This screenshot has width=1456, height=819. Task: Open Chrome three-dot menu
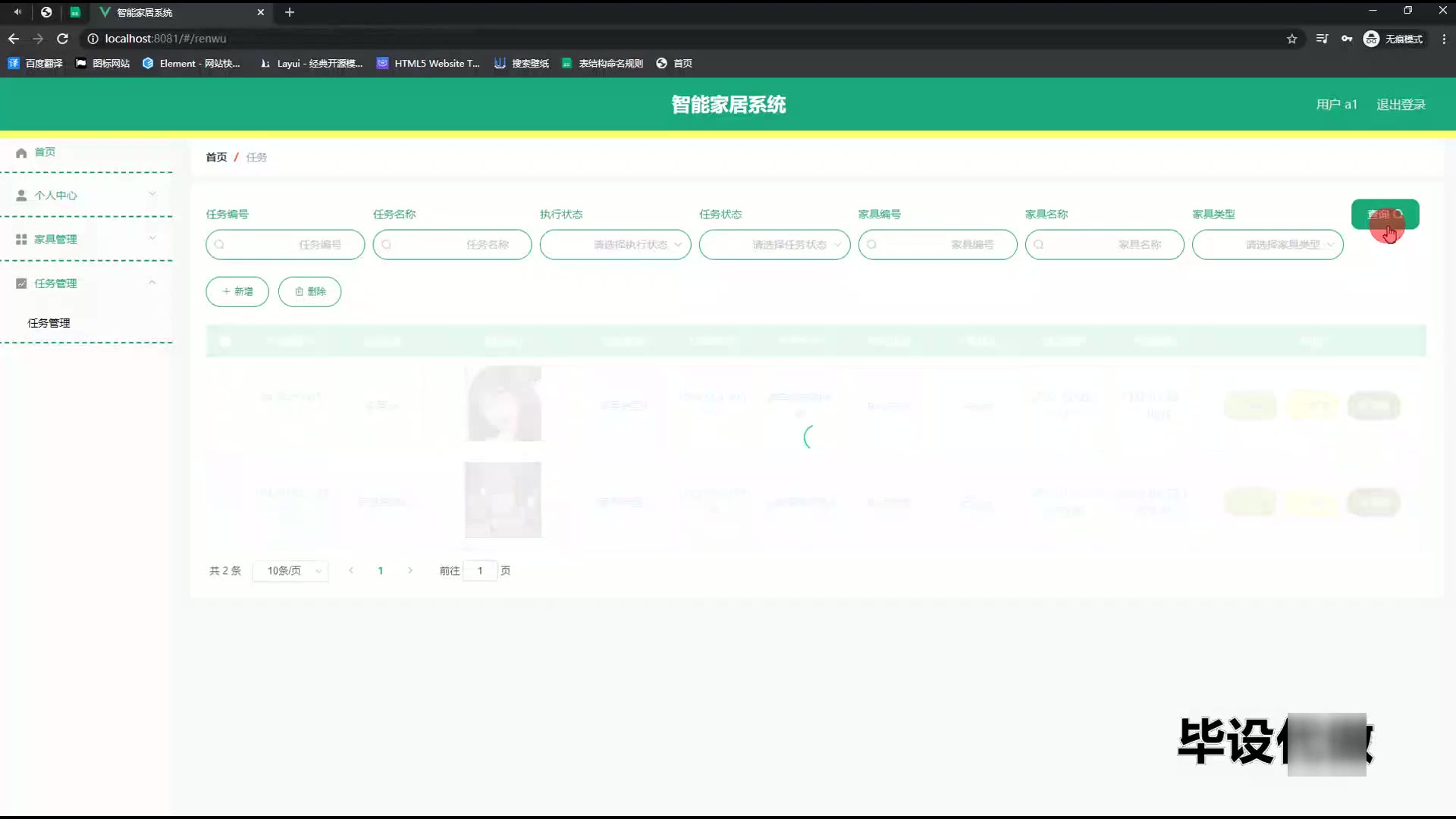pos(1443,39)
